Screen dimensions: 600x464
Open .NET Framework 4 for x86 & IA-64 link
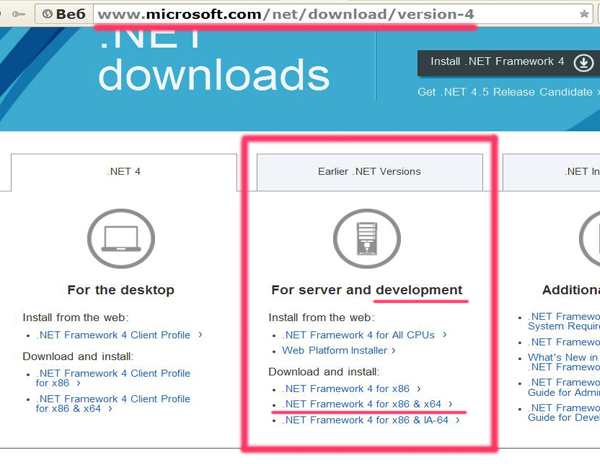click(x=371, y=420)
